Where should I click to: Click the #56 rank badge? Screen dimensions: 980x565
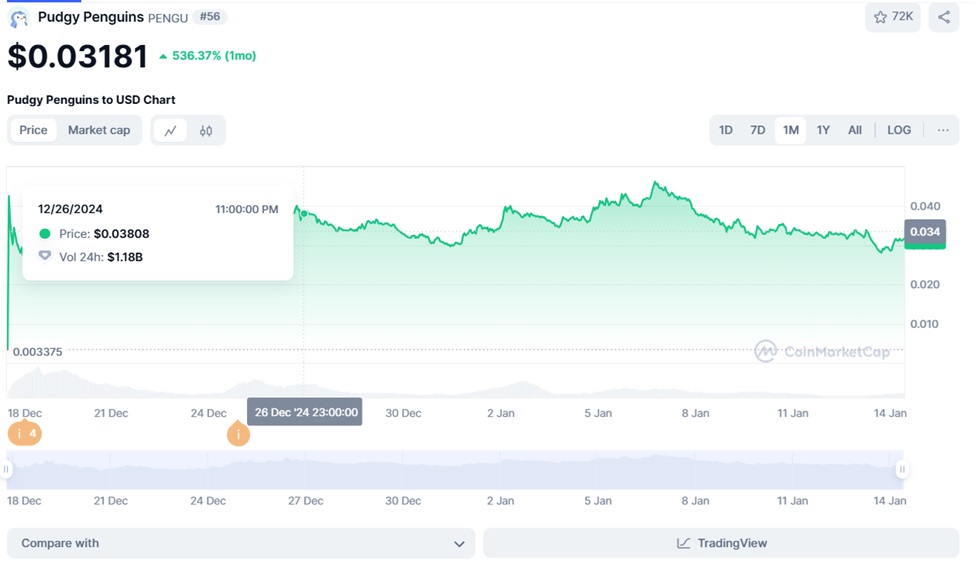pyautogui.click(x=210, y=17)
